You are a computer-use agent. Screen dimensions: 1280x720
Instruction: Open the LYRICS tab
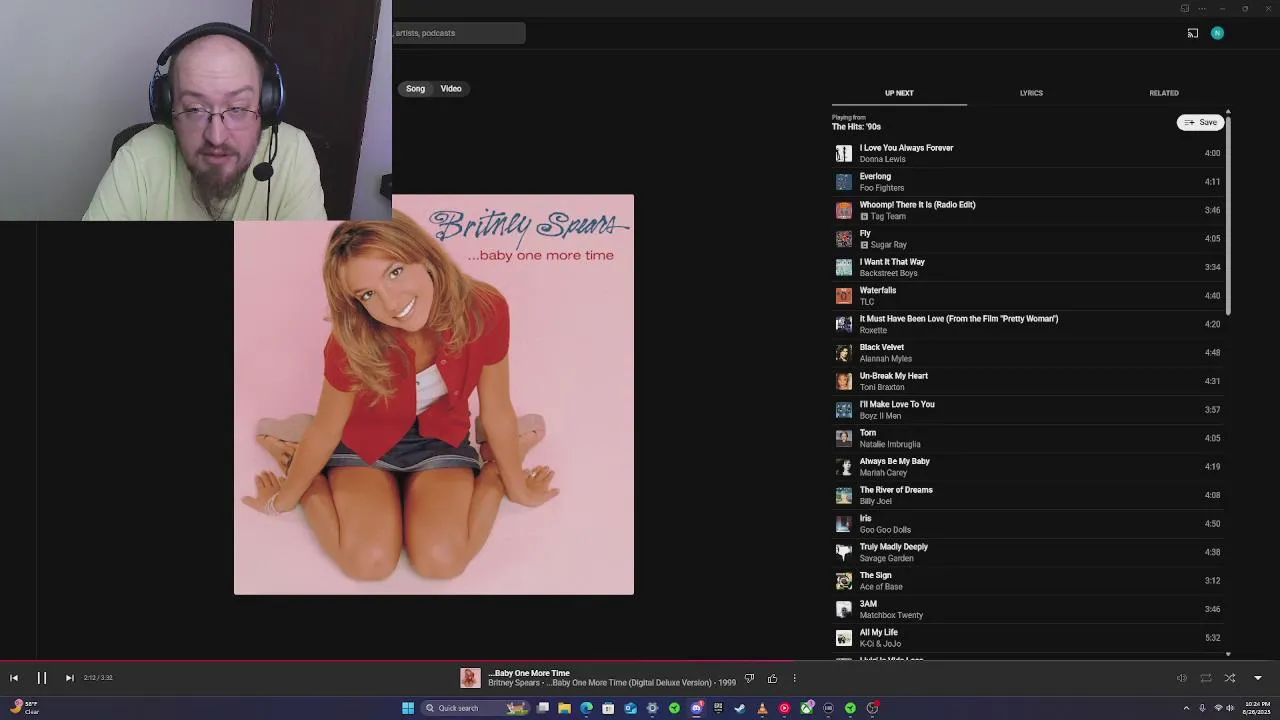pyautogui.click(x=1031, y=93)
